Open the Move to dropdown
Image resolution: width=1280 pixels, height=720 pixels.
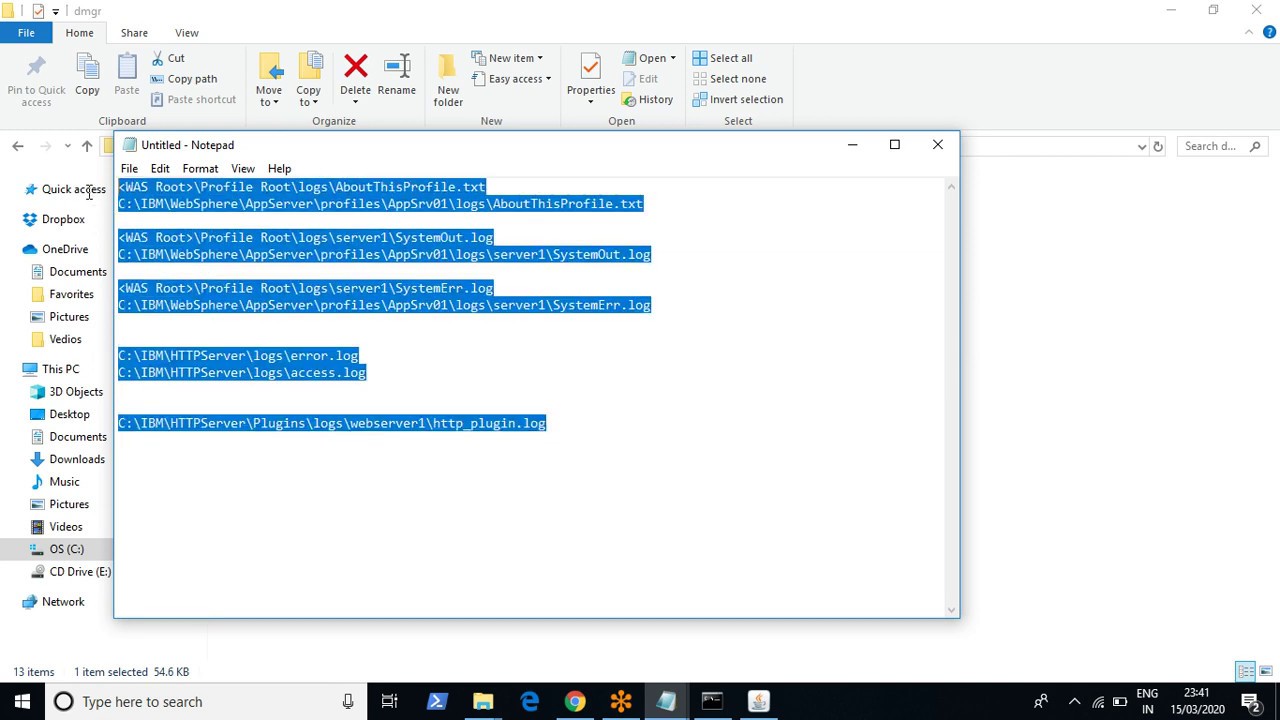269,80
